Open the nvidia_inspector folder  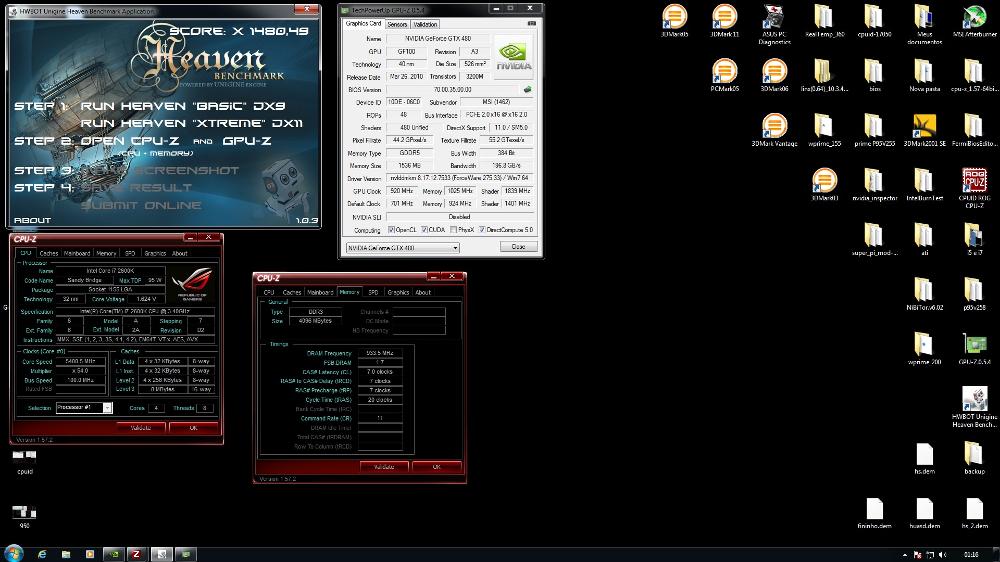[874, 184]
